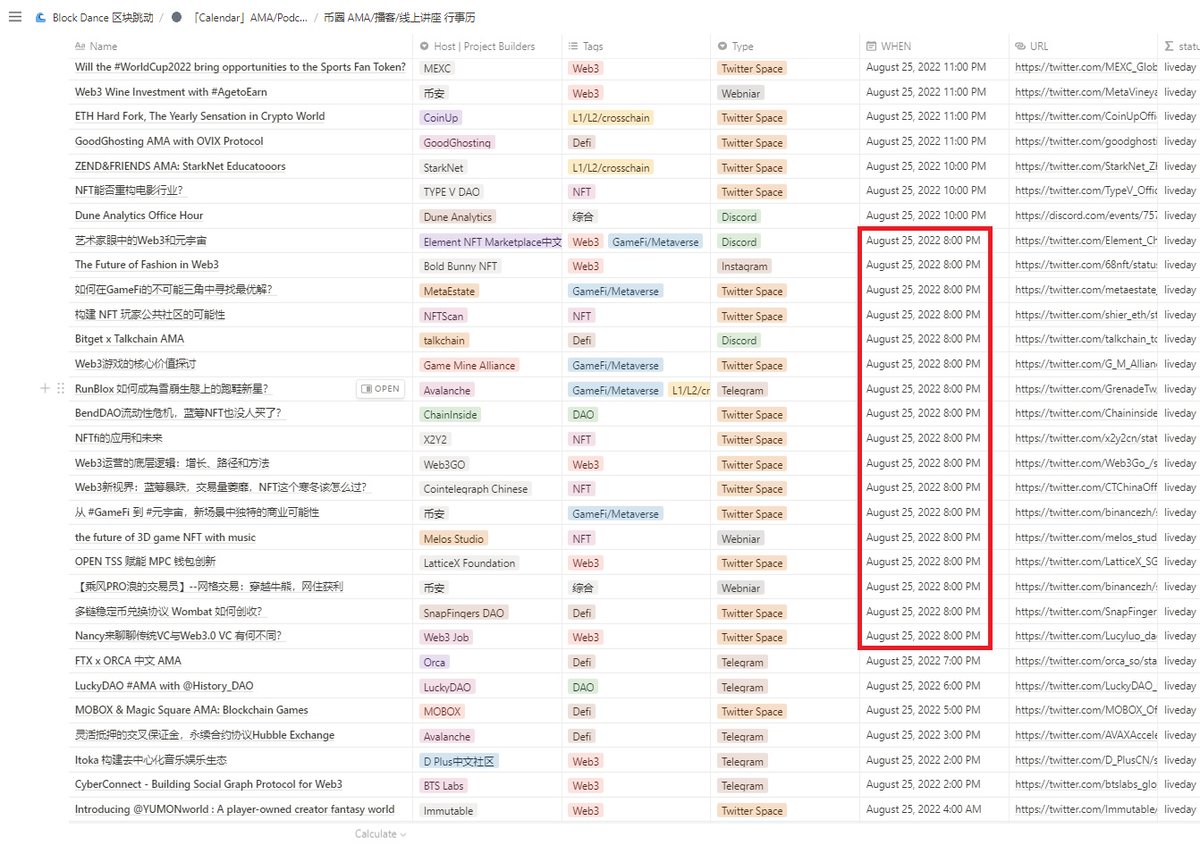The image size is (1200, 846).
Task: Click the Melos Studio host tag
Action: coord(454,538)
